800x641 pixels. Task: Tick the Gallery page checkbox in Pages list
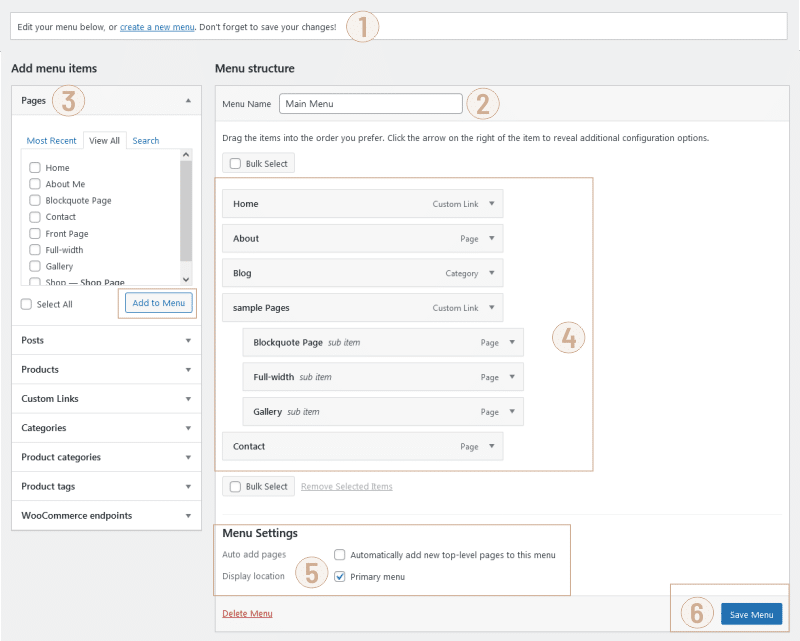point(35,266)
